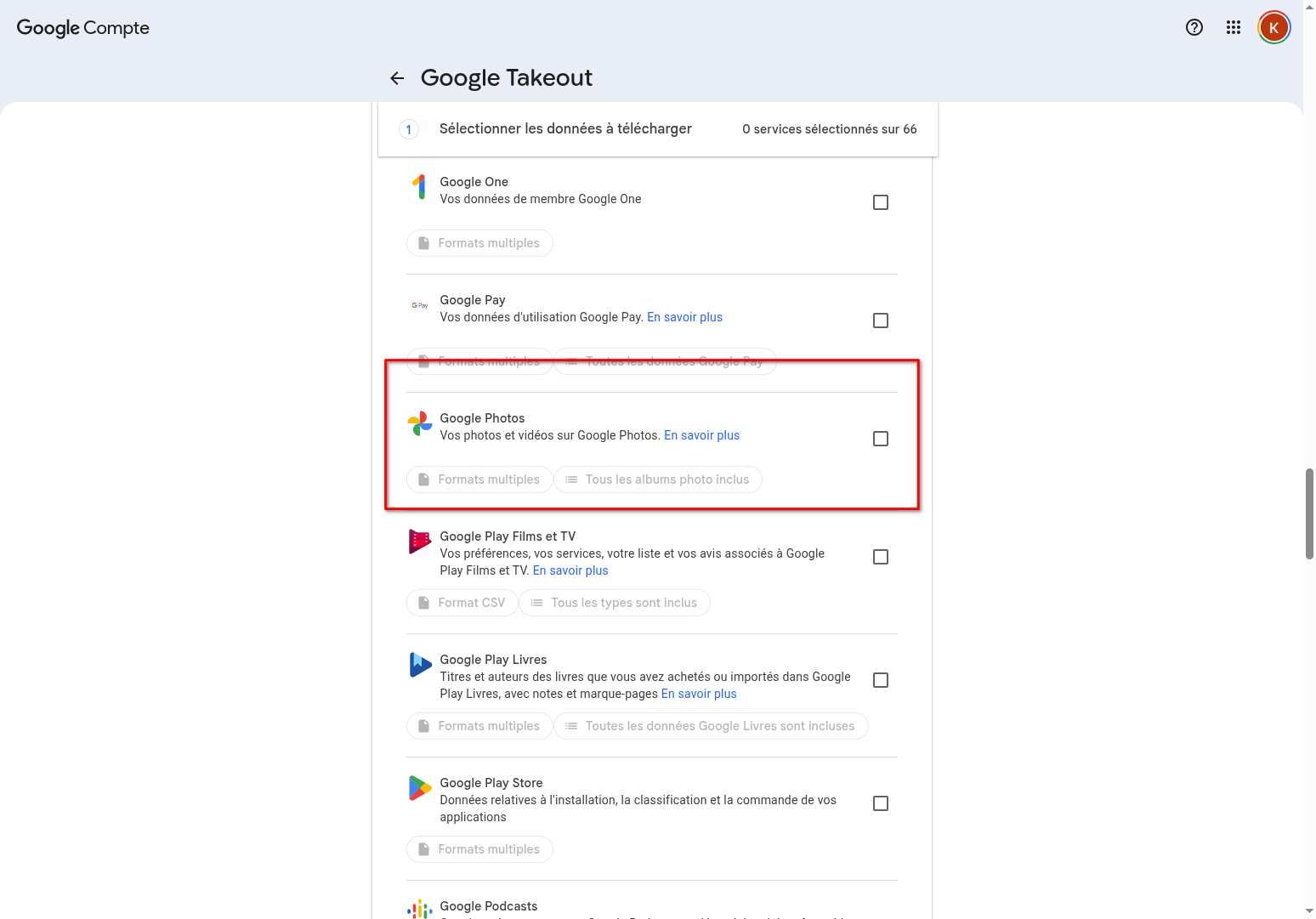The height and width of the screenshot is (919, 1316).
Task: Open Formats multiples under Google Play Livres
Action: [x=479, y=726]
